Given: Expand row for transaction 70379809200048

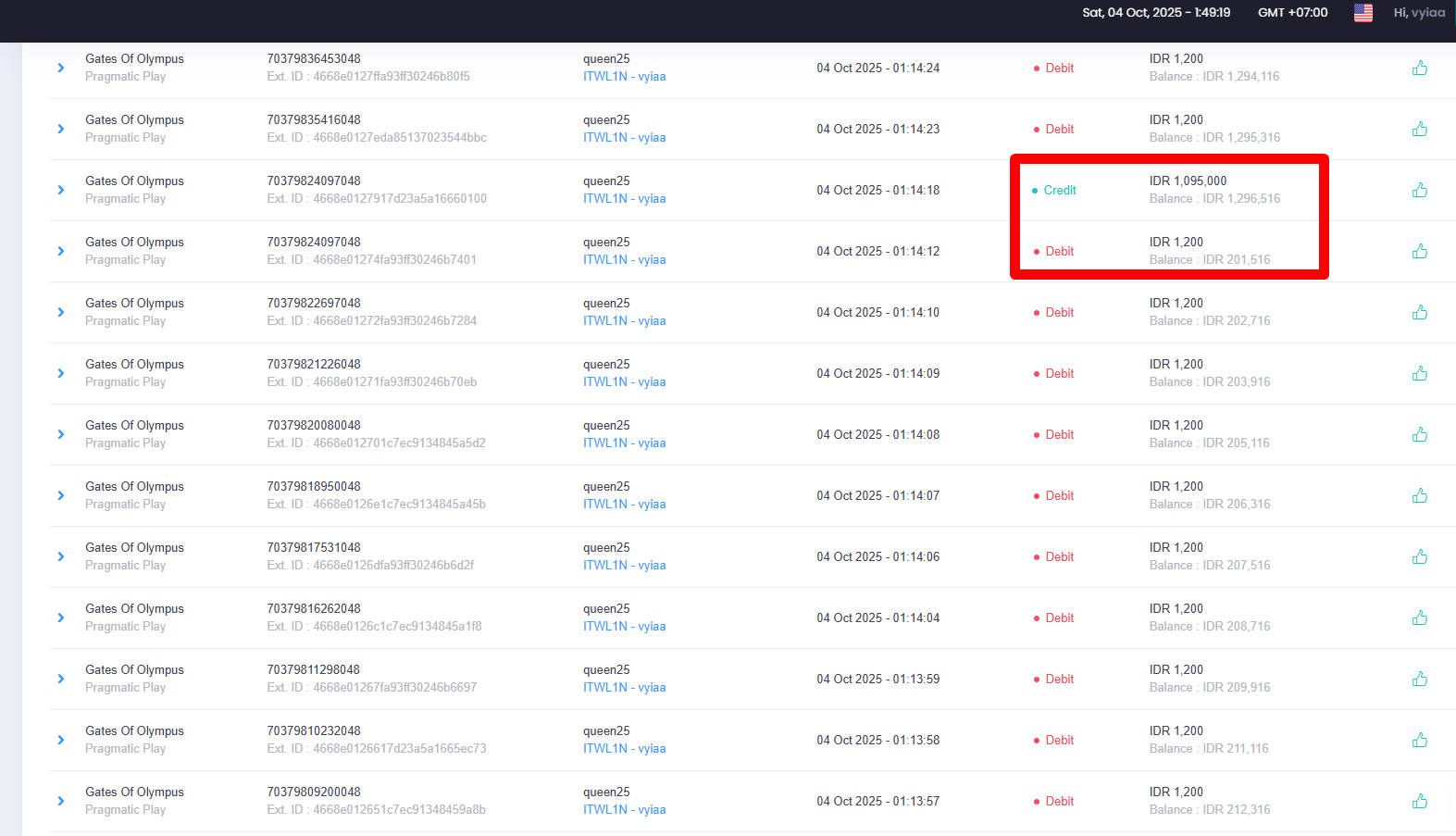Looking at the screenshot, I should pyautogui.click(x=61, y=801).
